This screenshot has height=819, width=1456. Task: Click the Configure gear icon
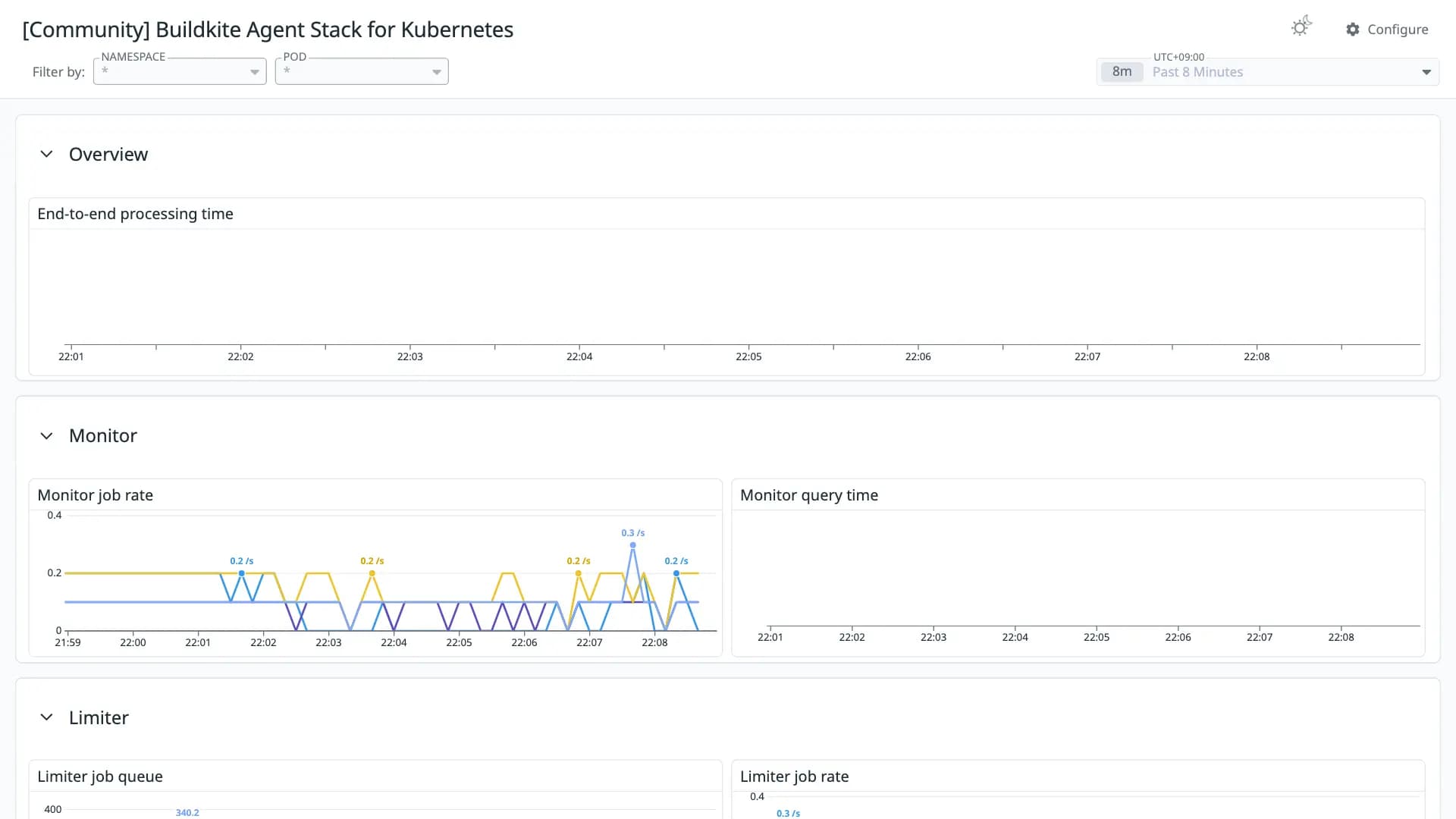pyautogui.click(x=1353, y=30)
